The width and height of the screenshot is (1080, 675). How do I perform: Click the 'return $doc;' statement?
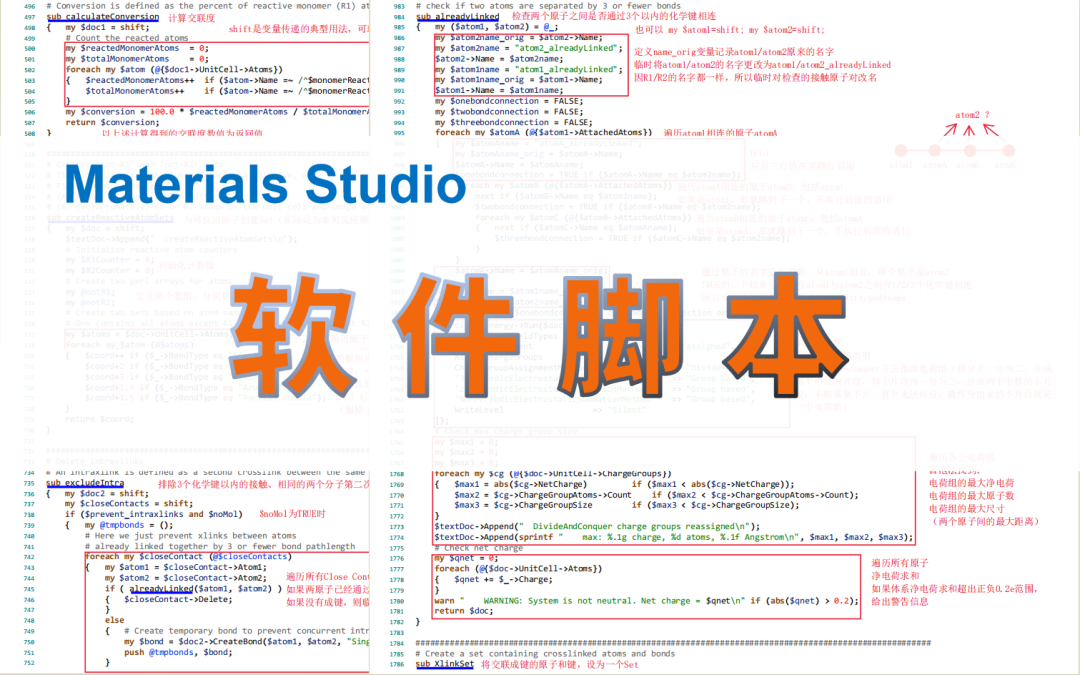tap(464, 611)
